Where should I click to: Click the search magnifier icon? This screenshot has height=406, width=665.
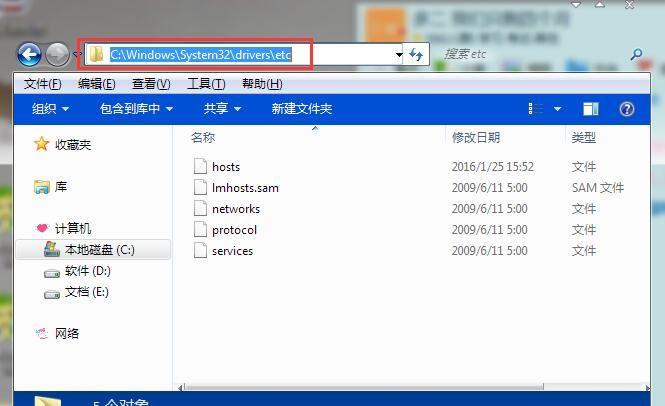click(x=636, y=54)
